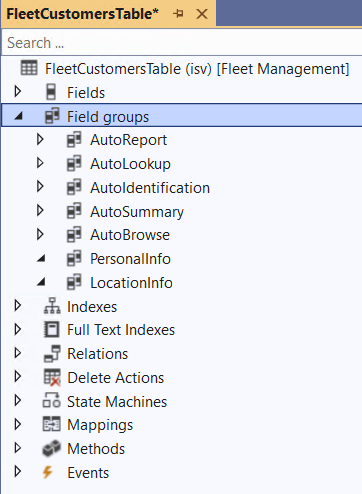Click the AutoSummary field group icon
This screenshot has height=494, width=362.
tap(74, 211)
